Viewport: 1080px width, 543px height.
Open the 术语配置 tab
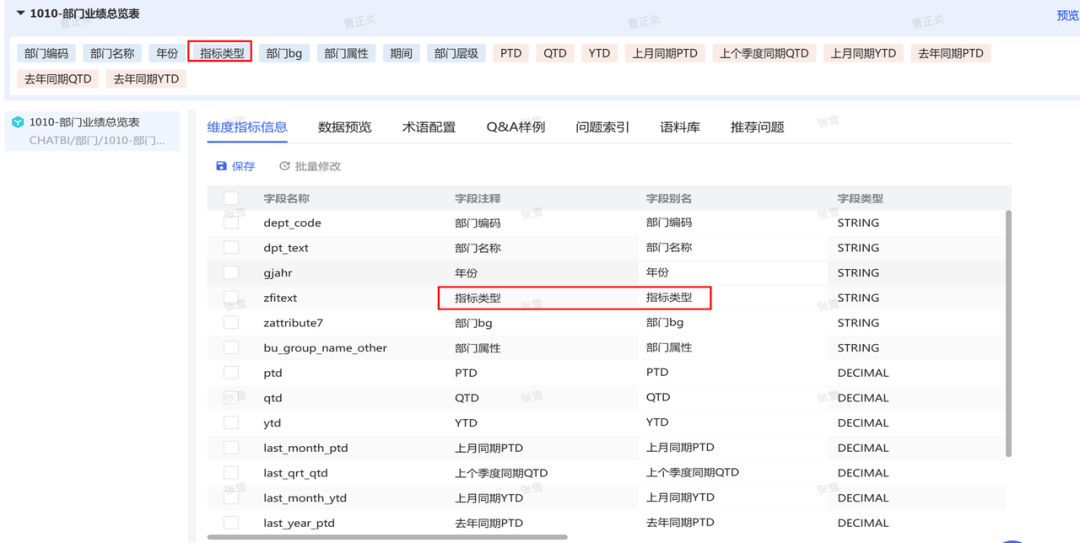(428, 127)
